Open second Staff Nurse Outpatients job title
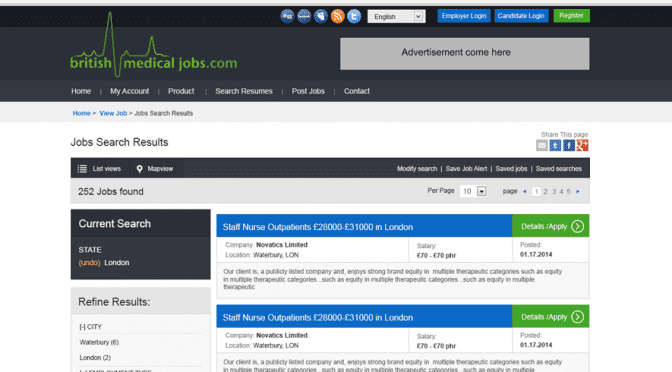 click(318, 318)
